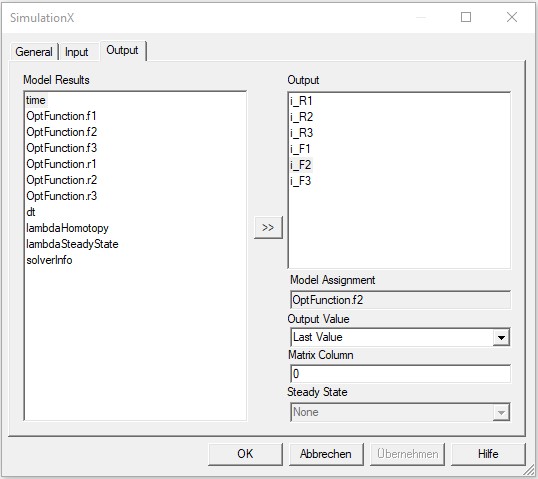538x479 pixels.
Task: Click into the Matrix Column field
Action: pyautogui.click(x=400, y=374)
